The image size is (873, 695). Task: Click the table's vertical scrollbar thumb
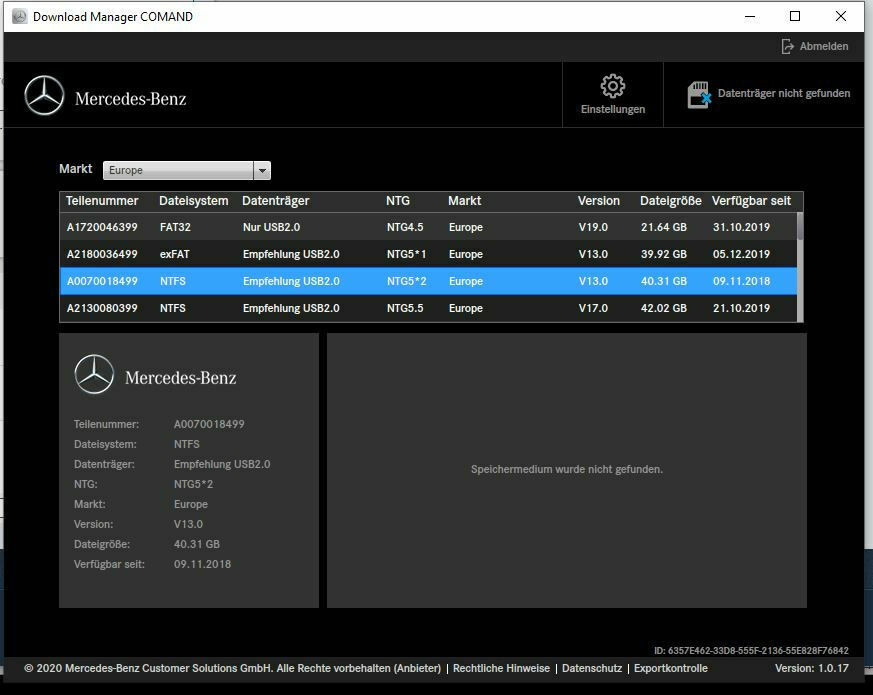coord(800,226)
